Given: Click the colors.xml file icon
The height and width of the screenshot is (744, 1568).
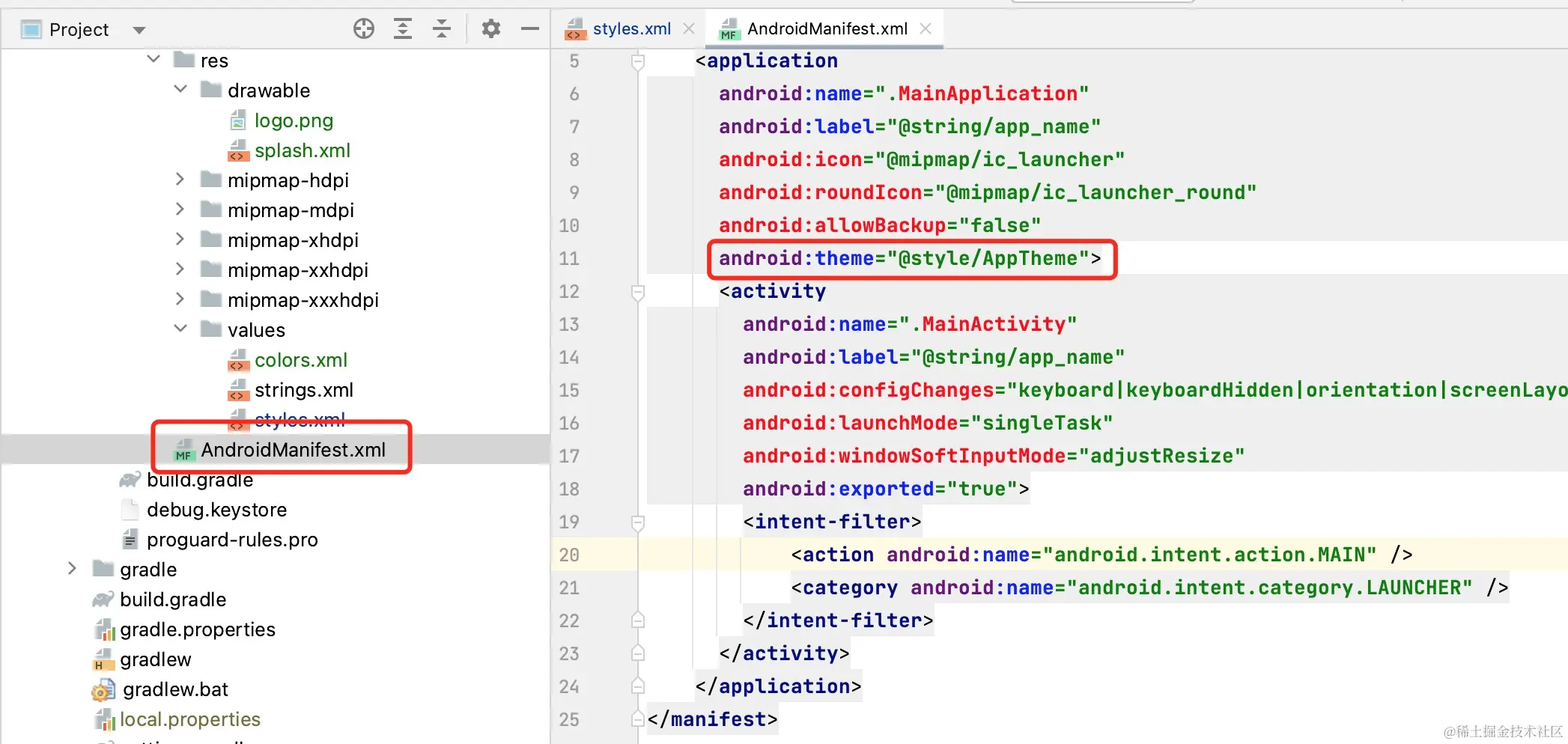Looking at the screenshot, I should tap(238, 360).
